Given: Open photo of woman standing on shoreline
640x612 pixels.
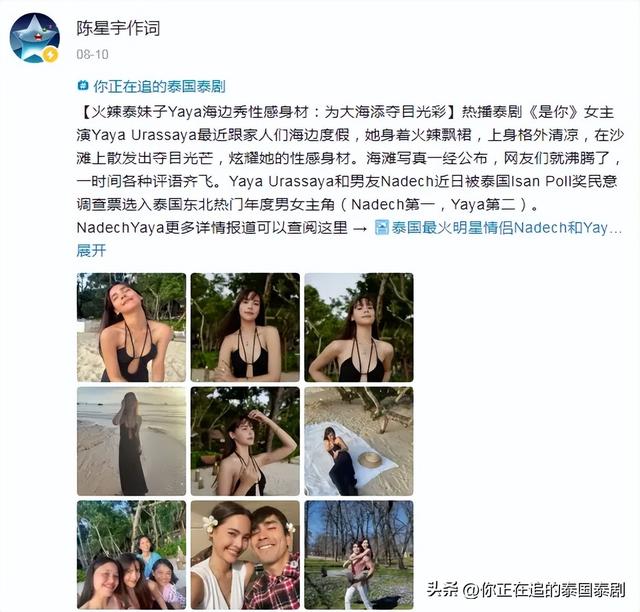Looking at the screenshot, I should pos(131,441).
